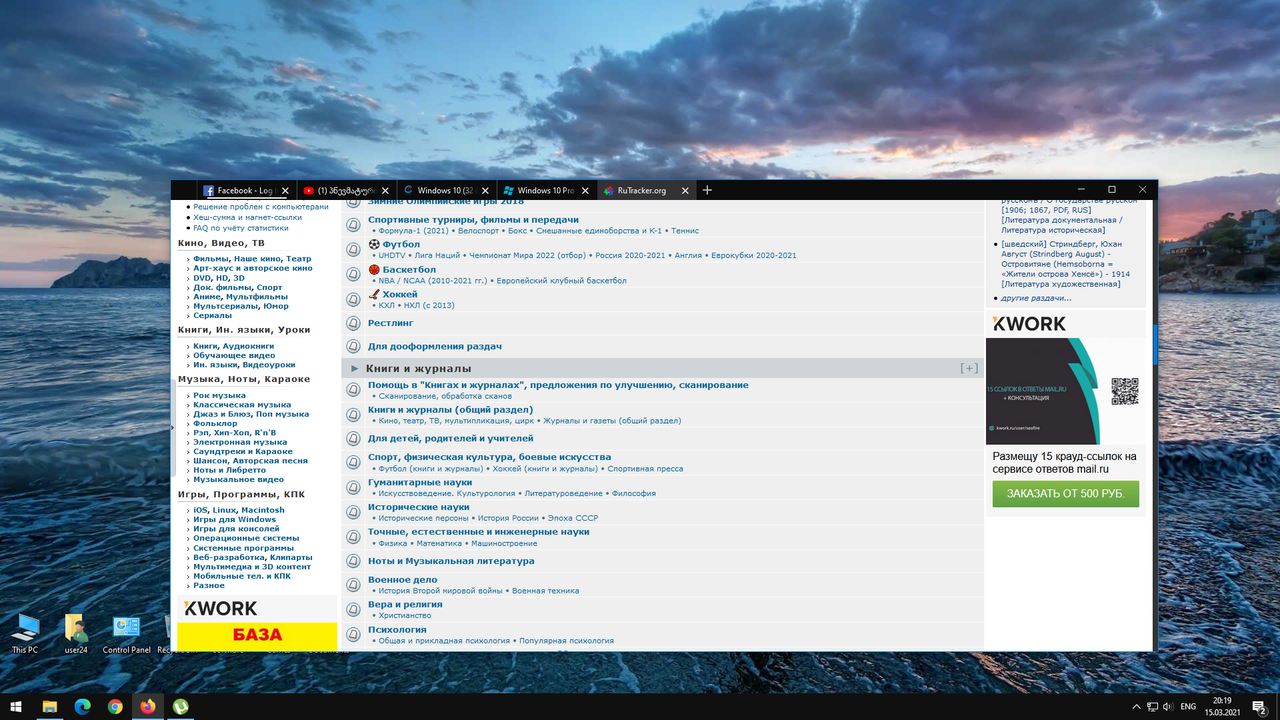Click the [+] control to expand all sections

(x=968, y=367)
